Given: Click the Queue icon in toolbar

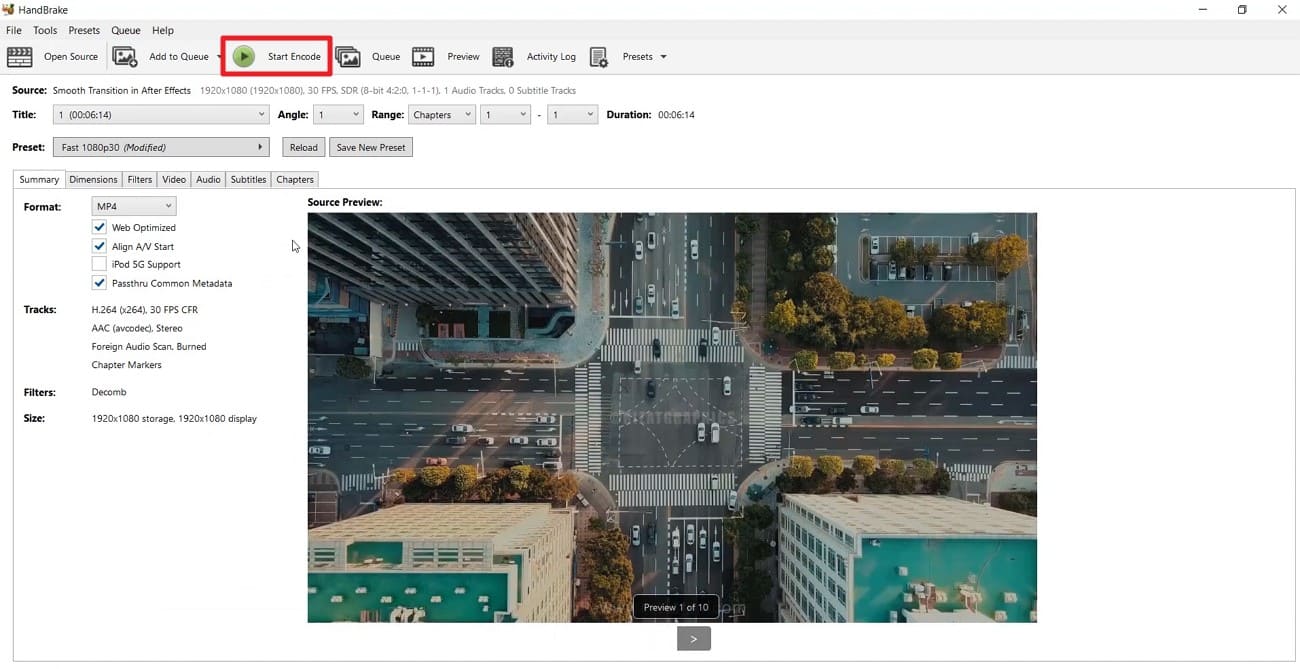Looking at the screenshot, I should 348,57.
